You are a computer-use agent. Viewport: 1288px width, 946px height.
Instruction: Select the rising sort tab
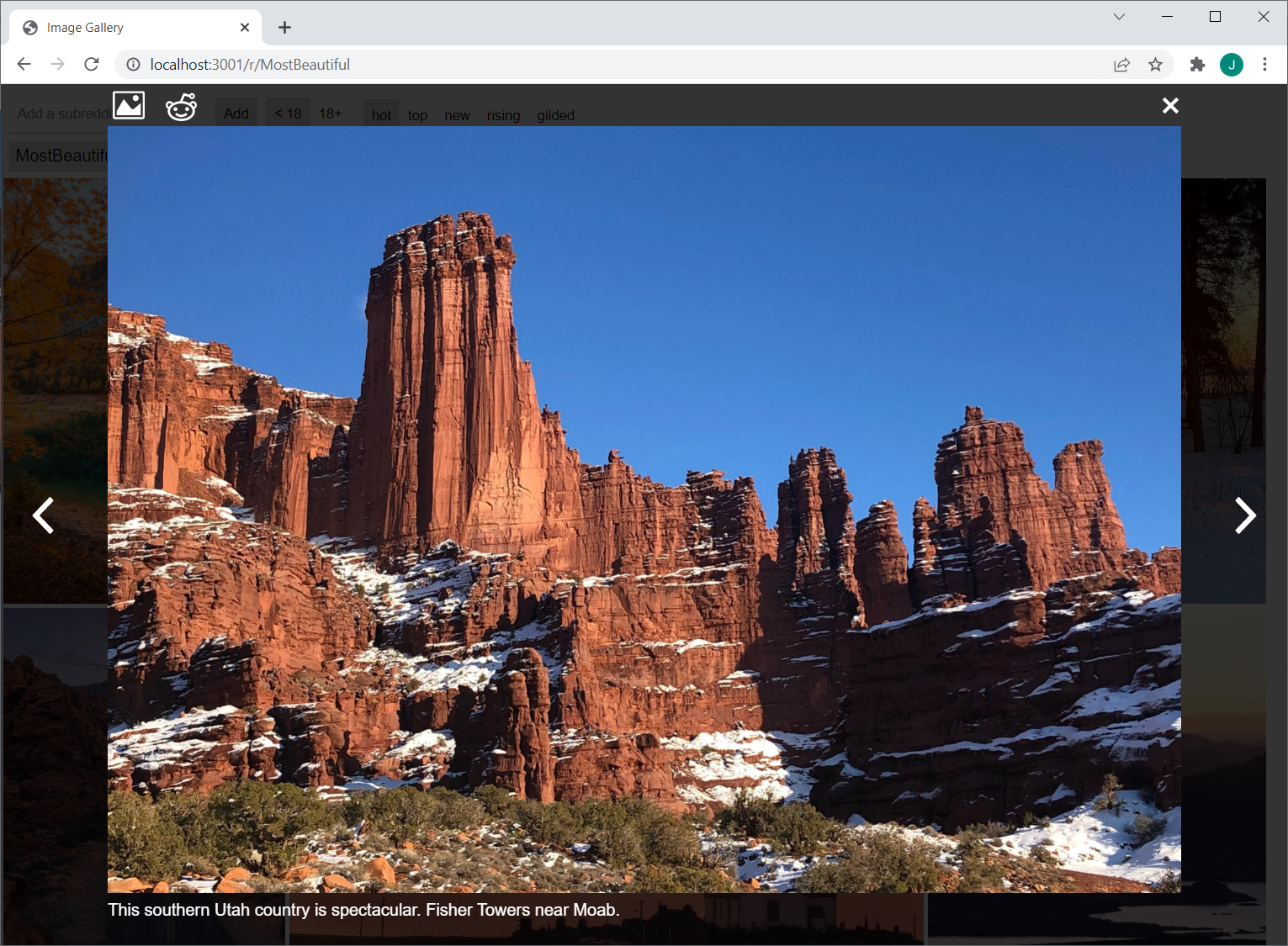point(503,115)
